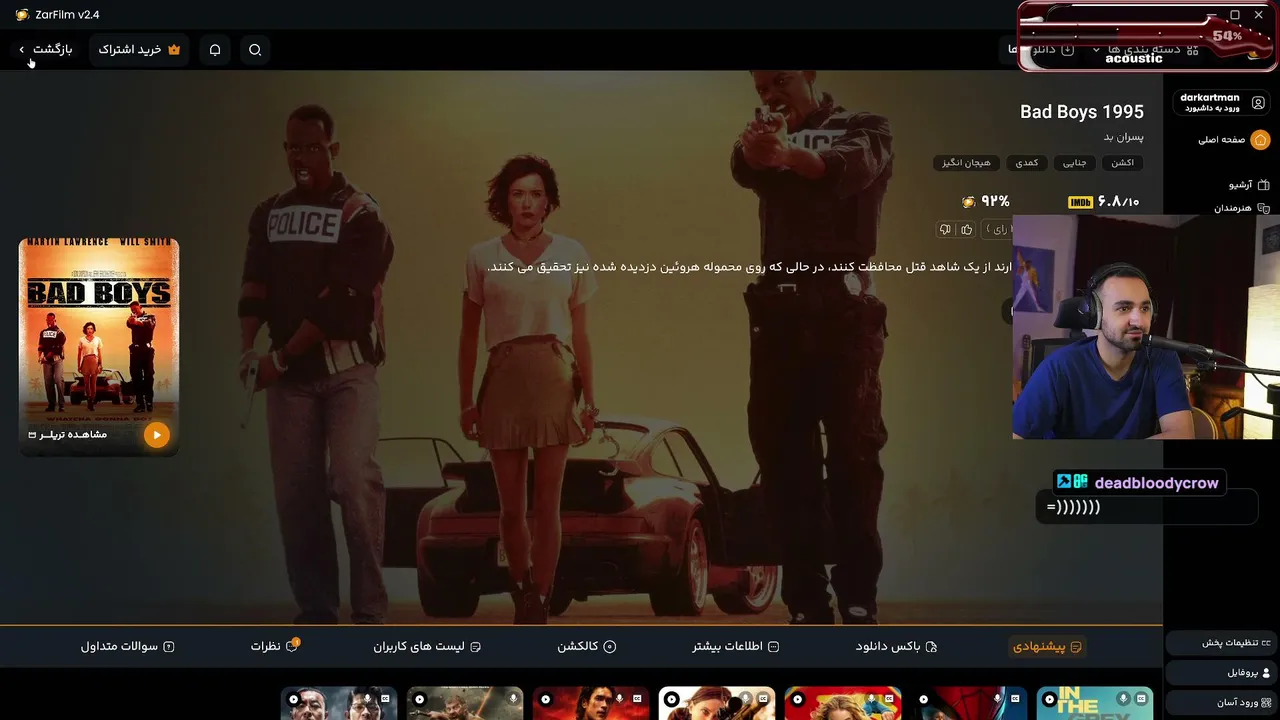Open the In The Grey recommended movie thumbnail
The image size is (1280, 720).
pos(1095,703)
